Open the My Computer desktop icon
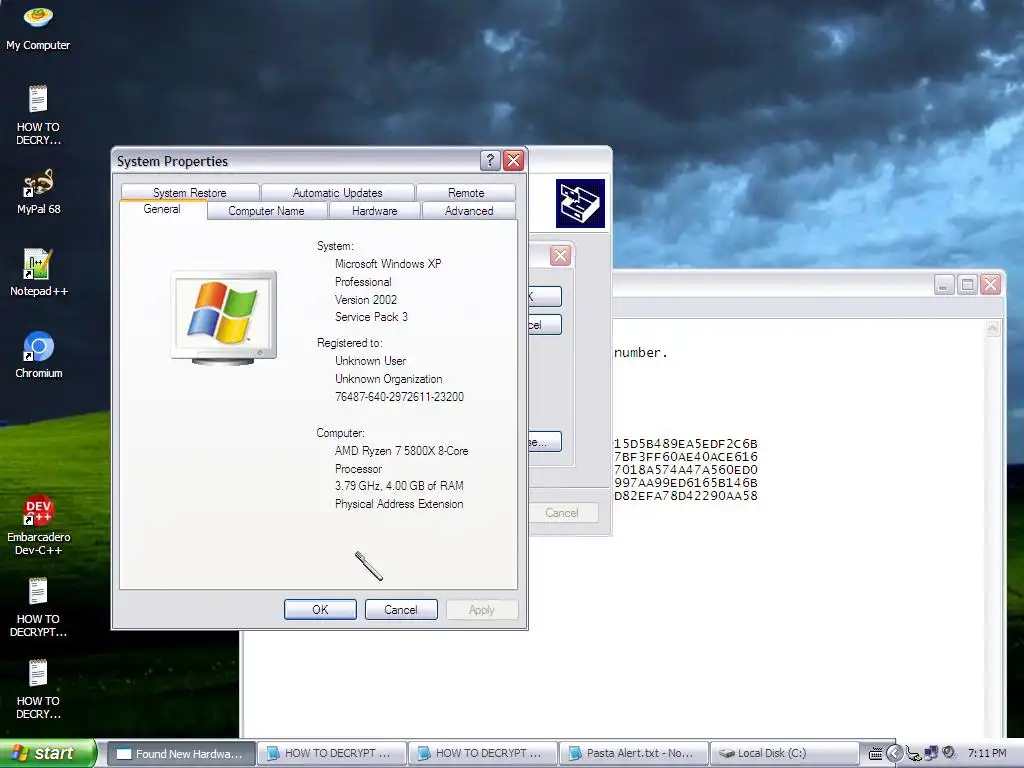Viewport: 1024px width, 768px height. click(38, 27)
